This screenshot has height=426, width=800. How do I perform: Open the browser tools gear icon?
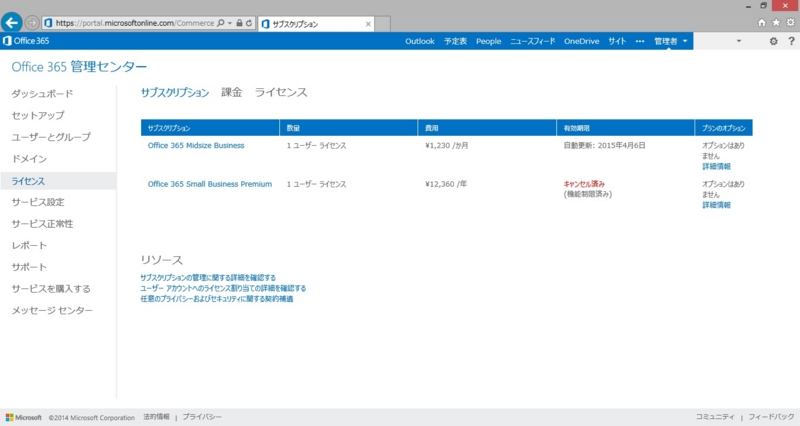click(790, 22)
